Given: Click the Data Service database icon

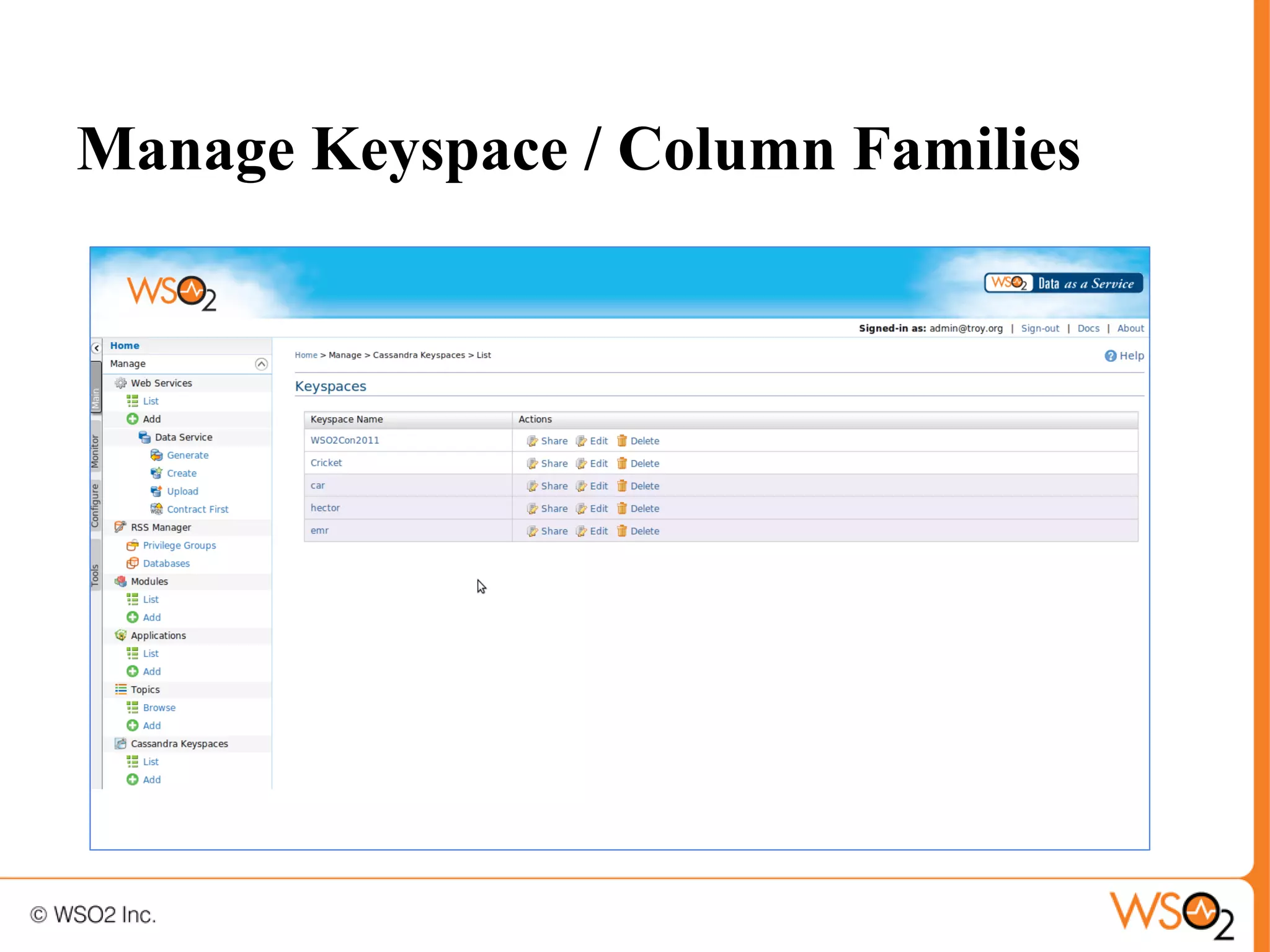Looking at the screenshot, I should tap(144, 437).
